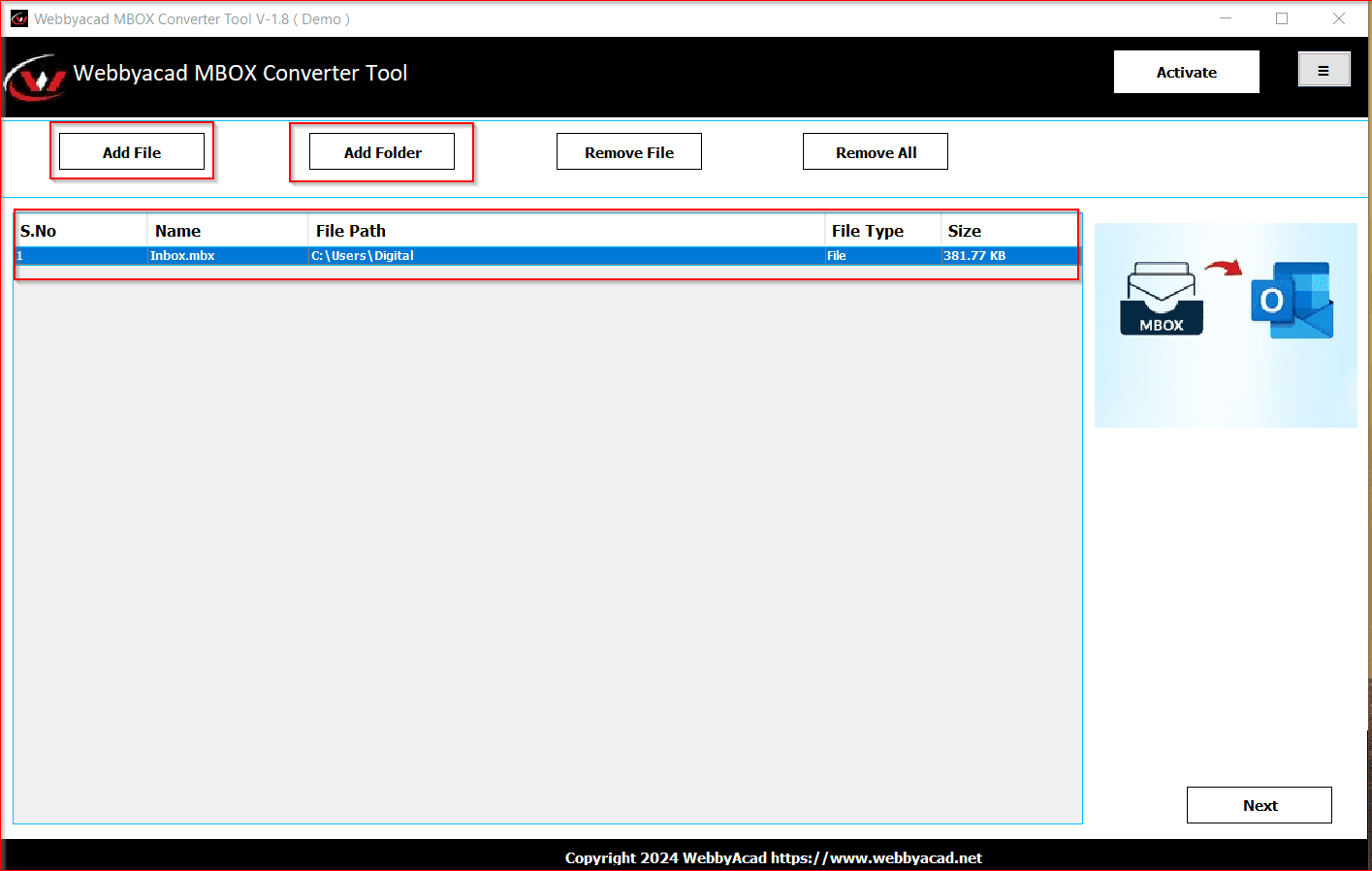Click the Add Folder button
The image size is (1372, 871).
381,151
